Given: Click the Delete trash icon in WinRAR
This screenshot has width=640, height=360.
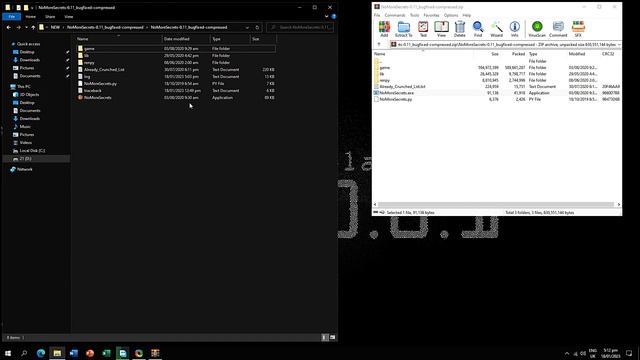Looking at the screenshot, I should (x=460, y=29).
